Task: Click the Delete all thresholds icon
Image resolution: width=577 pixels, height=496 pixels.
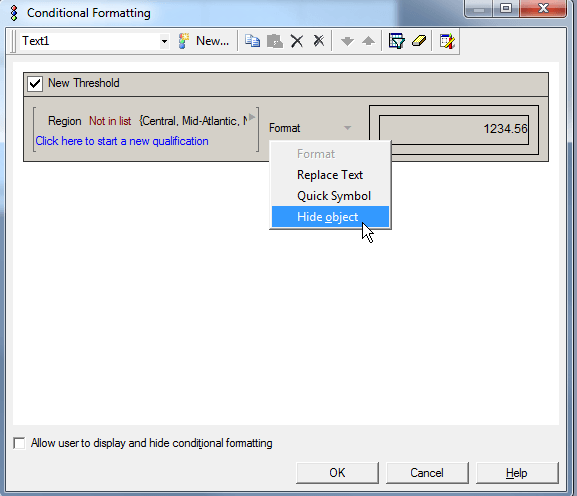Action: point(319,41)
